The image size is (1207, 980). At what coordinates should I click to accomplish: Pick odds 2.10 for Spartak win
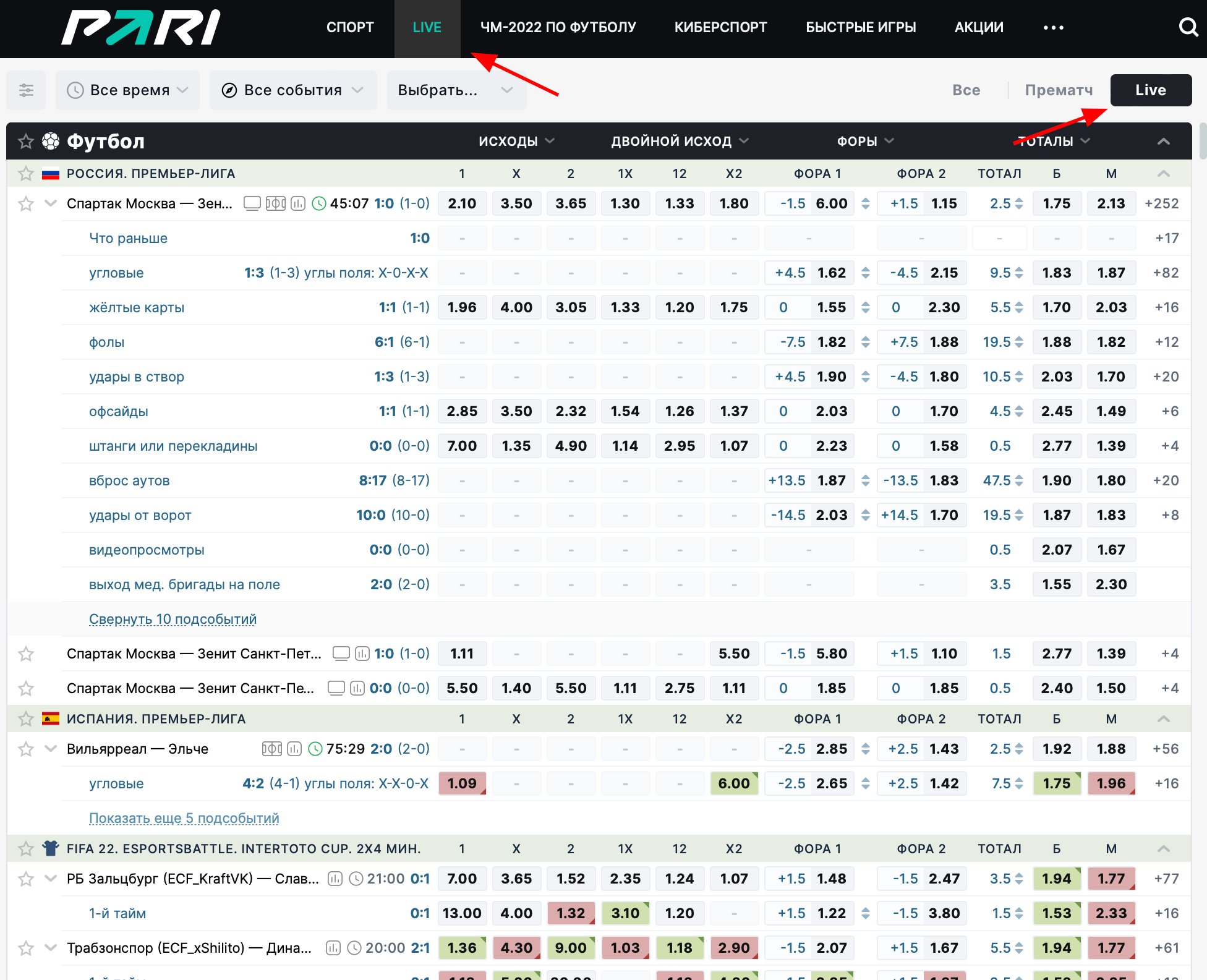point(462,203)
